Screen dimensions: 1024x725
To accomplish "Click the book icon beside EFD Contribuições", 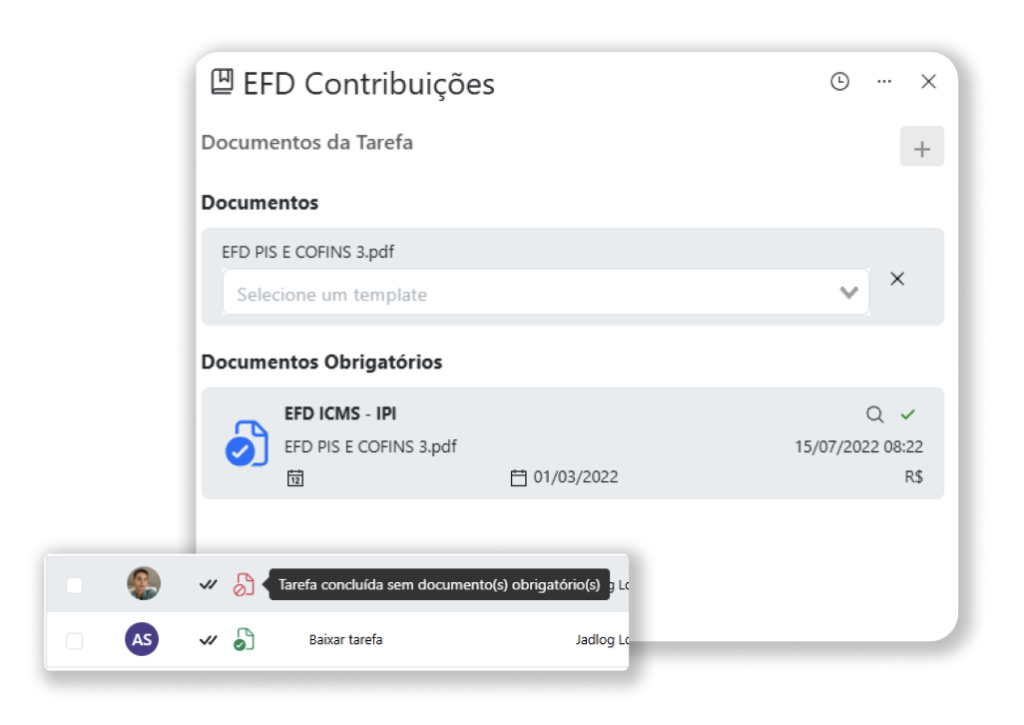I will [222, 82].
